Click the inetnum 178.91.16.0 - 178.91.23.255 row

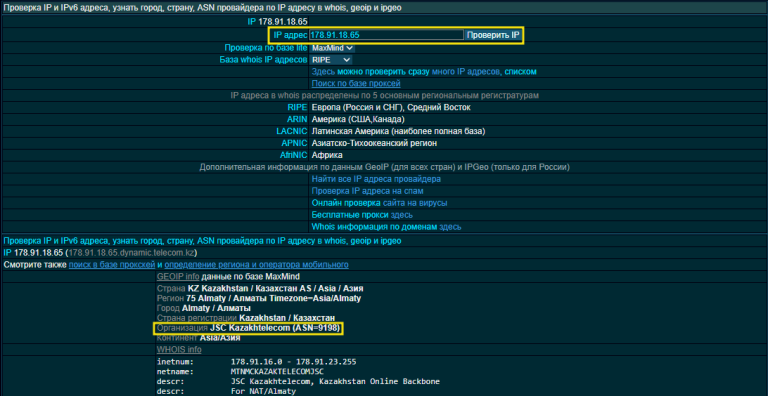257,362
